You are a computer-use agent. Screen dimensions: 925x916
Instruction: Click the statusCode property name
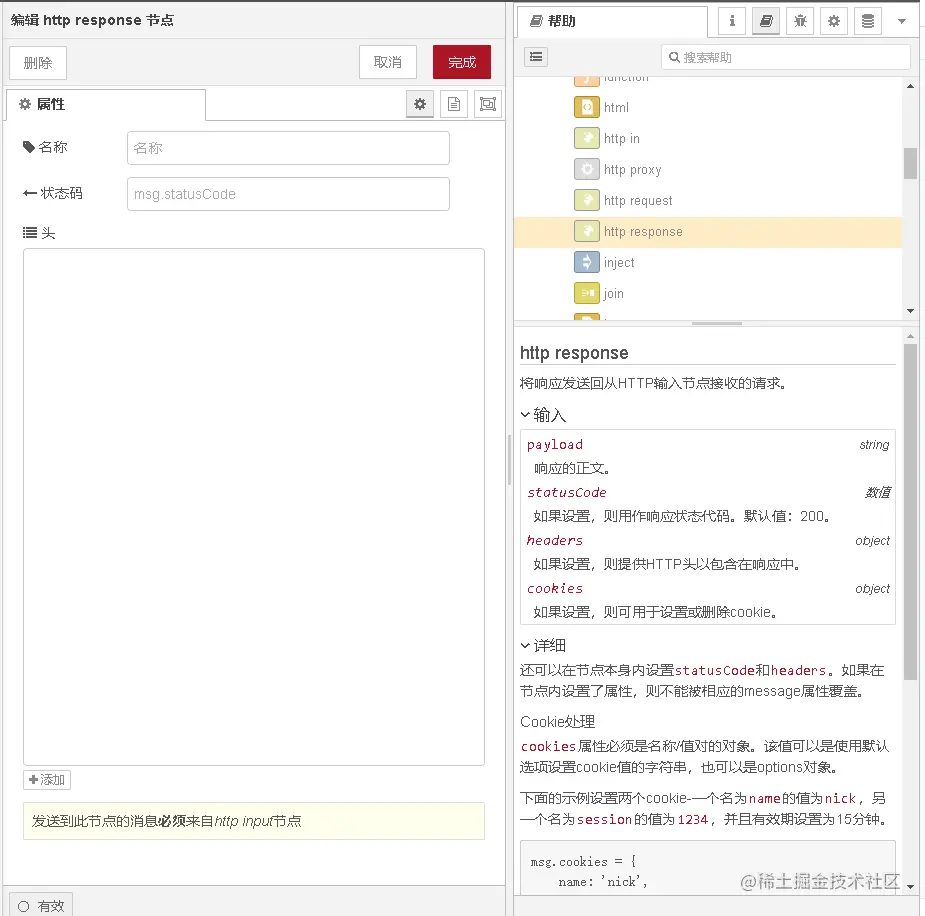coord(567,493)
